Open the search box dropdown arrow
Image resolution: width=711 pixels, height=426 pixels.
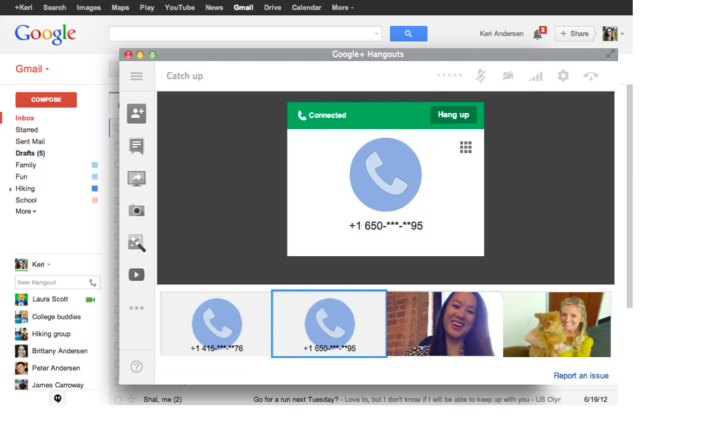[x=376, y=34]
